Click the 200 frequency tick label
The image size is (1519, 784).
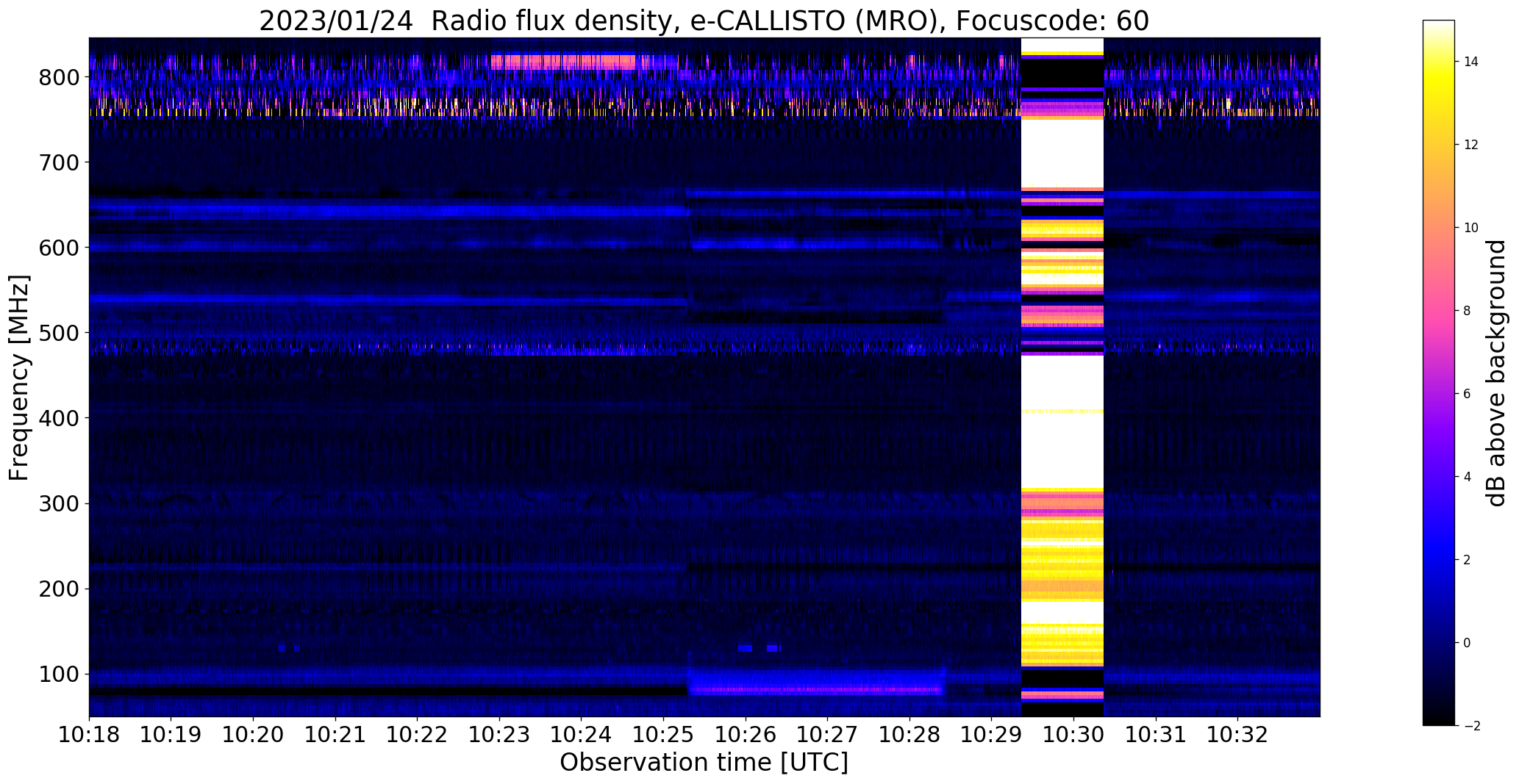coord(60,589)
